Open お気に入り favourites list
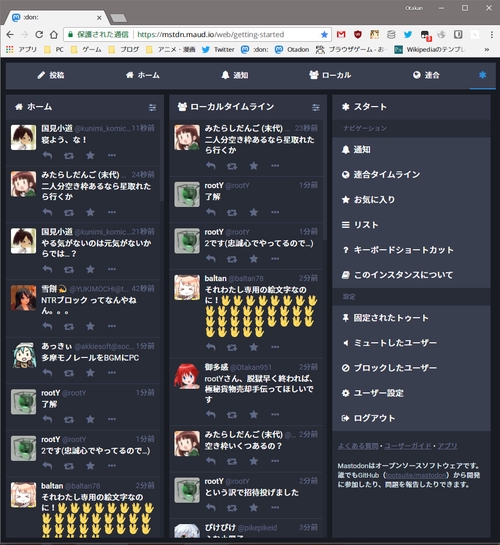Image resolution: width=500 pixels, height=545 pixels. click(x=411, y=200)
